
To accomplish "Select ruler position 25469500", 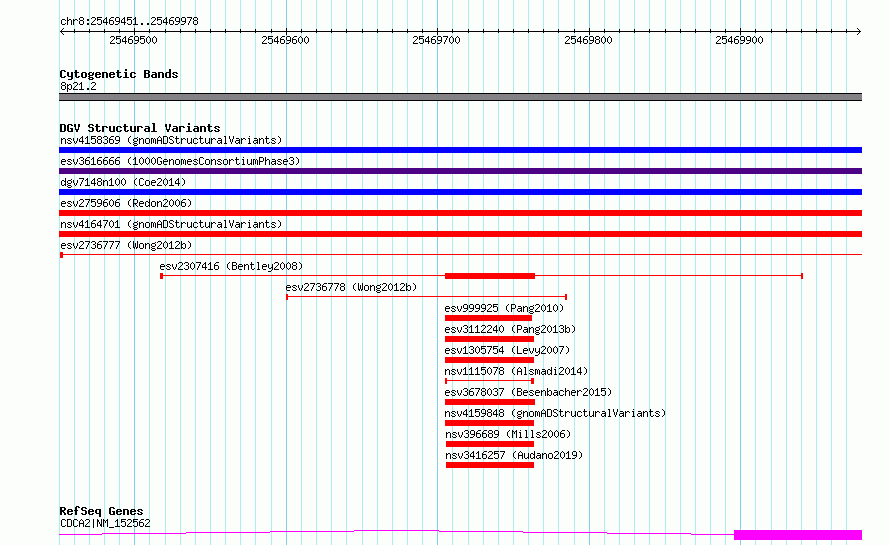I will point(133,40).
